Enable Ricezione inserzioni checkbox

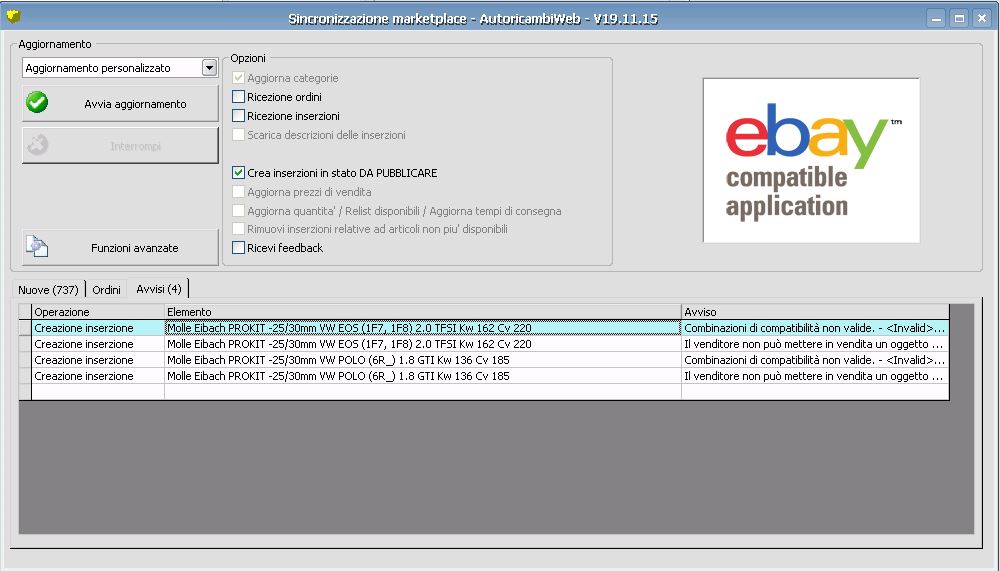[x=239, y=116]
